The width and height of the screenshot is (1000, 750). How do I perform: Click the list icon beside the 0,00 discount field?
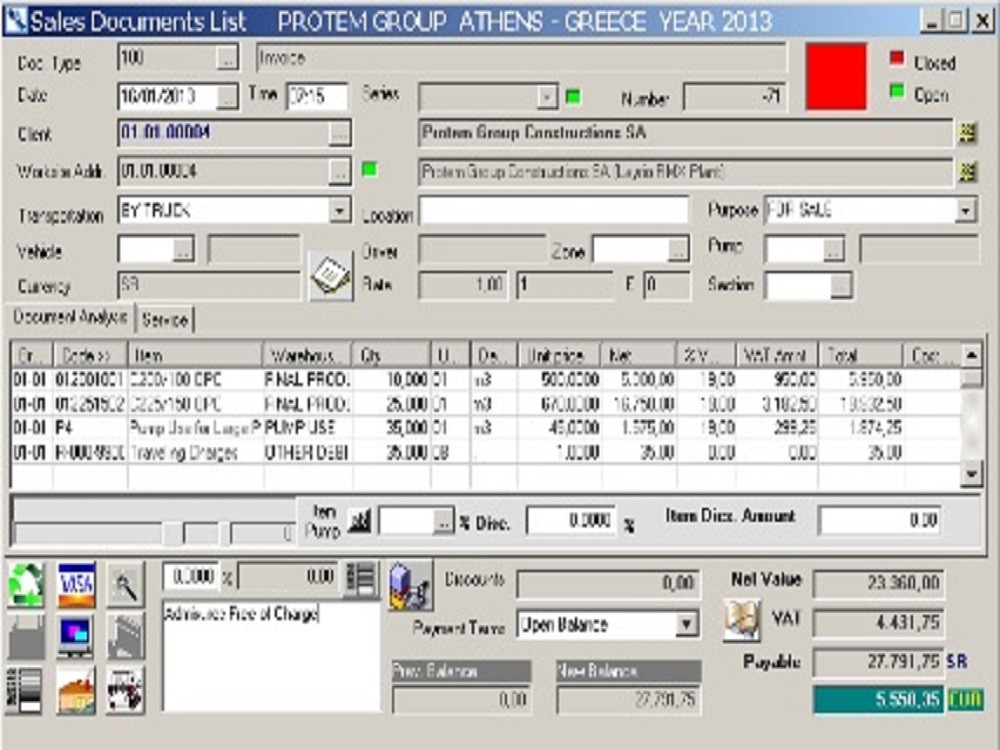click(360, 579)
